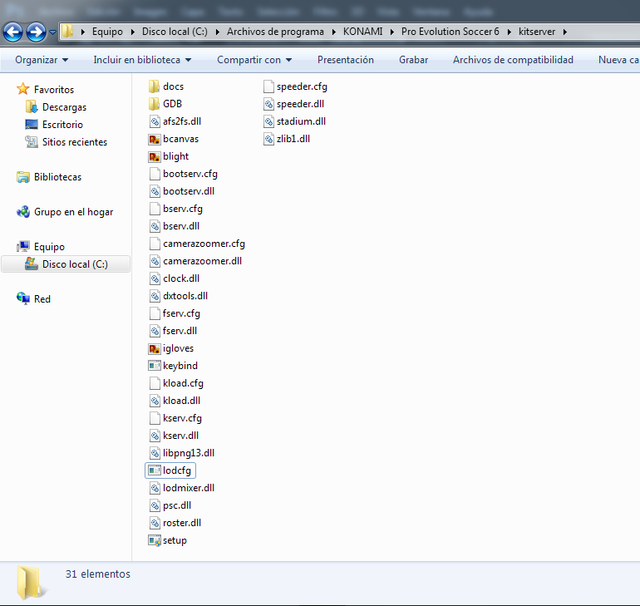Select the kserv.dll file name
The width and height of the screenshot is (640, 606).
point(180,436)
